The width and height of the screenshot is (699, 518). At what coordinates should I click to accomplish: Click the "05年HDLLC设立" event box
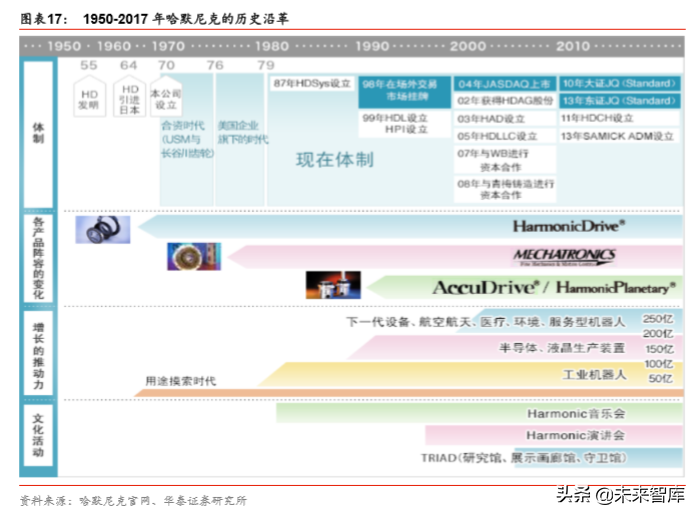(505, 136)
